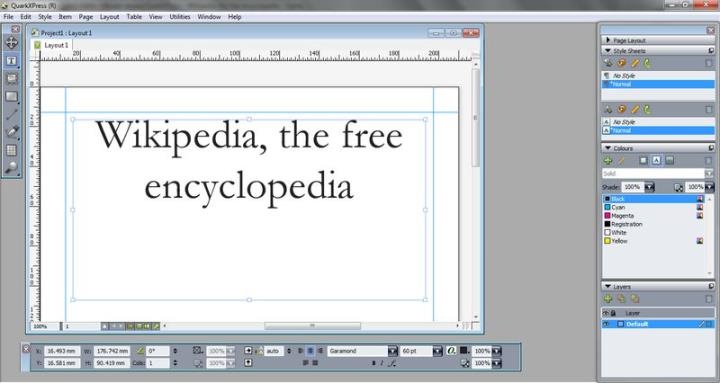Open the 60 pt font size dropdown
The width and height of the screenshot is (720, 383).
[438, 351]
